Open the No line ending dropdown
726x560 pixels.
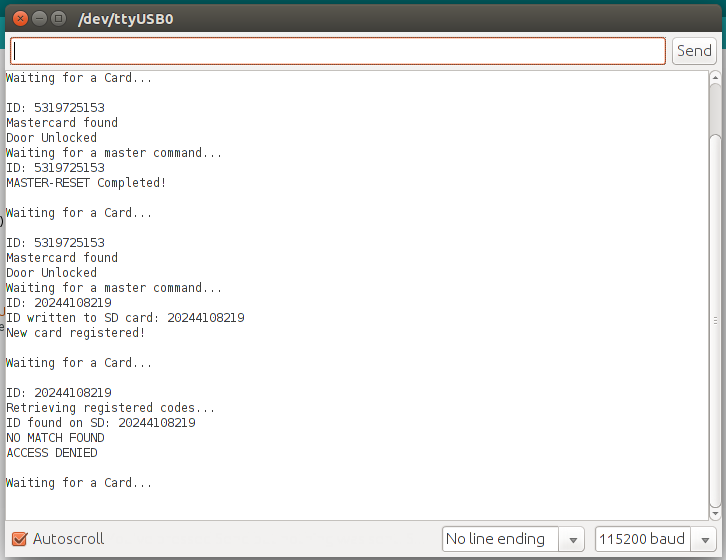(513, 539)
